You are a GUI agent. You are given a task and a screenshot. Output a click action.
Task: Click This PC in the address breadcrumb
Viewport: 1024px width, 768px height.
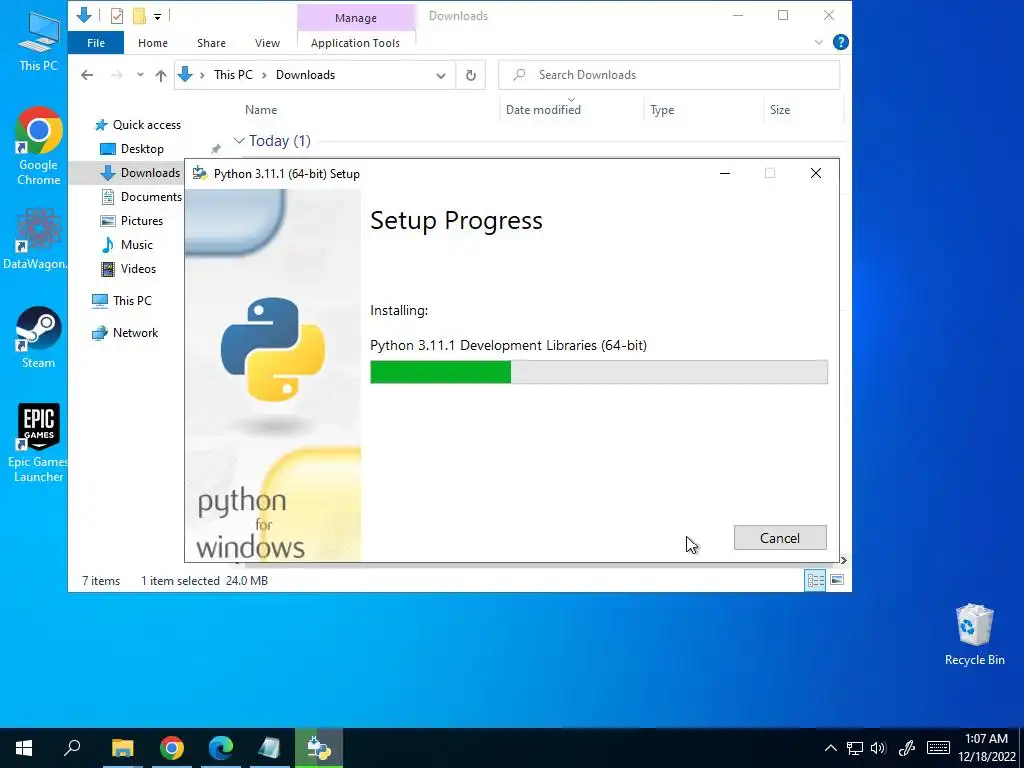pyautogui.click(x=233, y=75)
